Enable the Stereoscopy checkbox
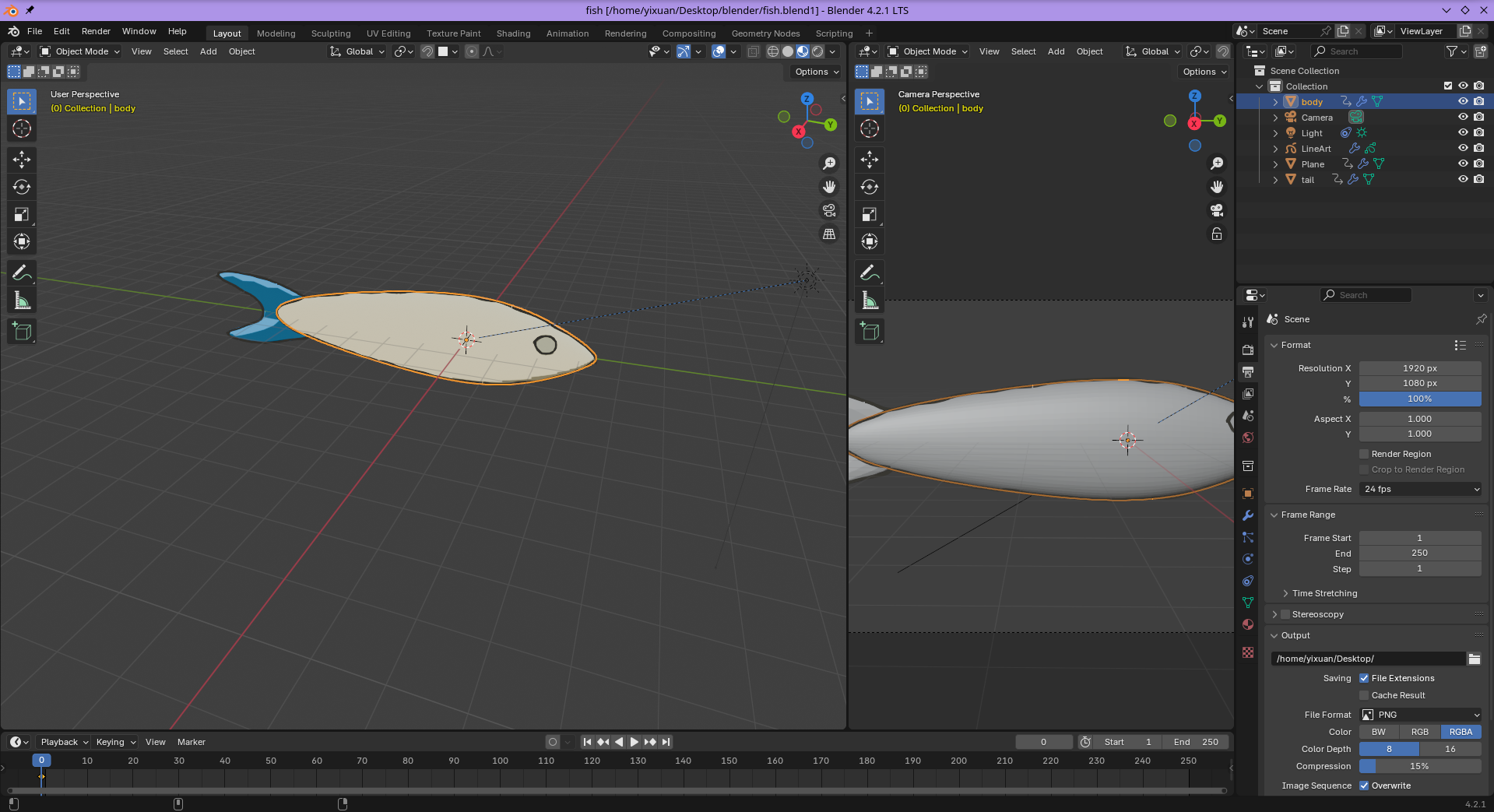 1285,614
